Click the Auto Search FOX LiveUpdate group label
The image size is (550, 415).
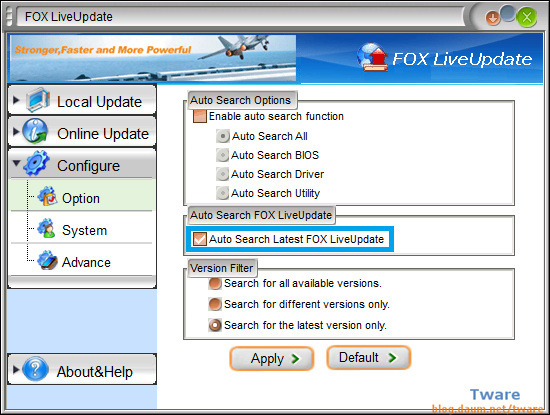point(261,215)
